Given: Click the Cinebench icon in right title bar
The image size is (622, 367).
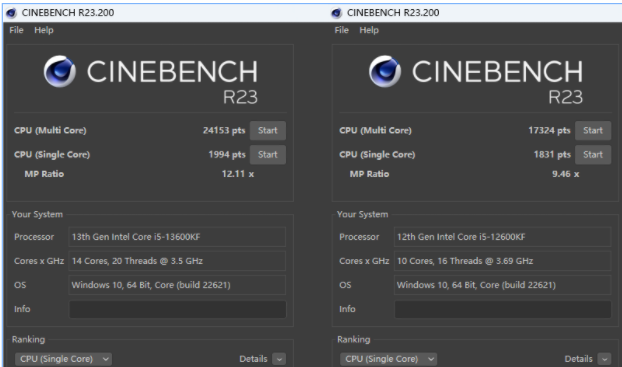Looking at the screenshot, I should (336, 13).
